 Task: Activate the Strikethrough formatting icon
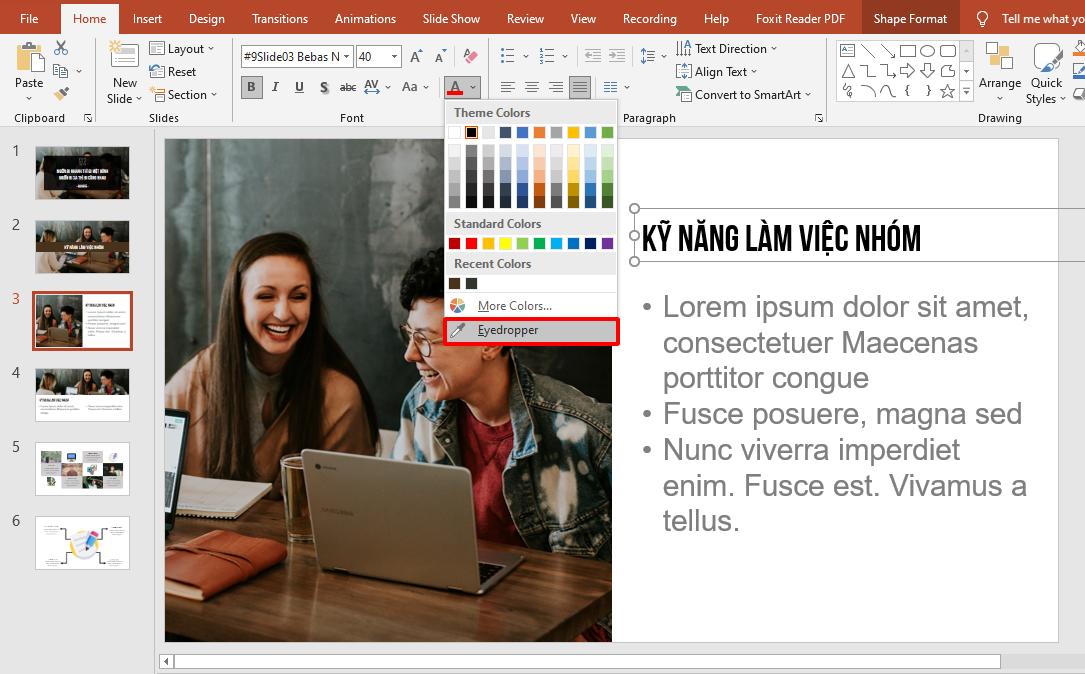coord(347,87)
